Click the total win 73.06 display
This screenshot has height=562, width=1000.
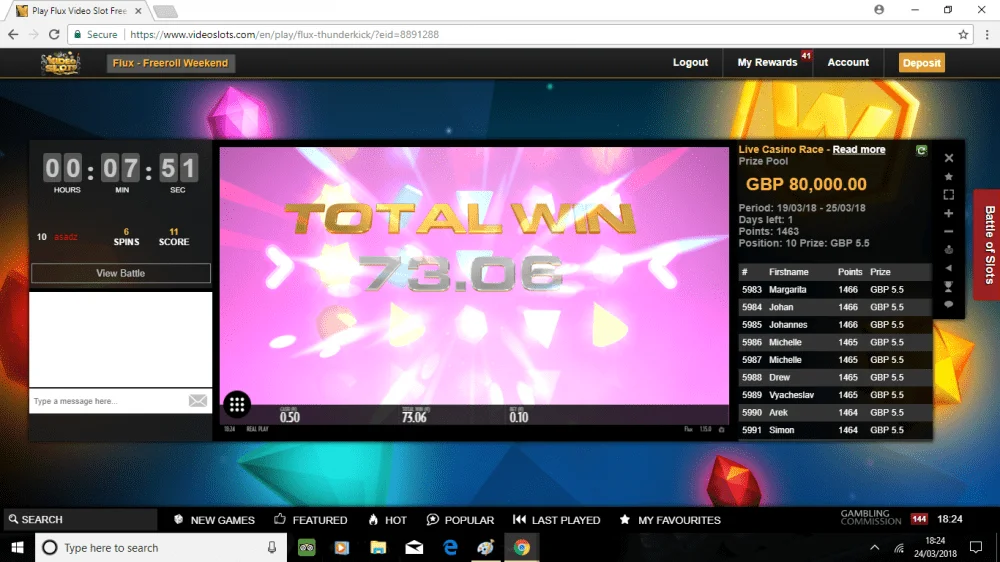pos(460,272)
